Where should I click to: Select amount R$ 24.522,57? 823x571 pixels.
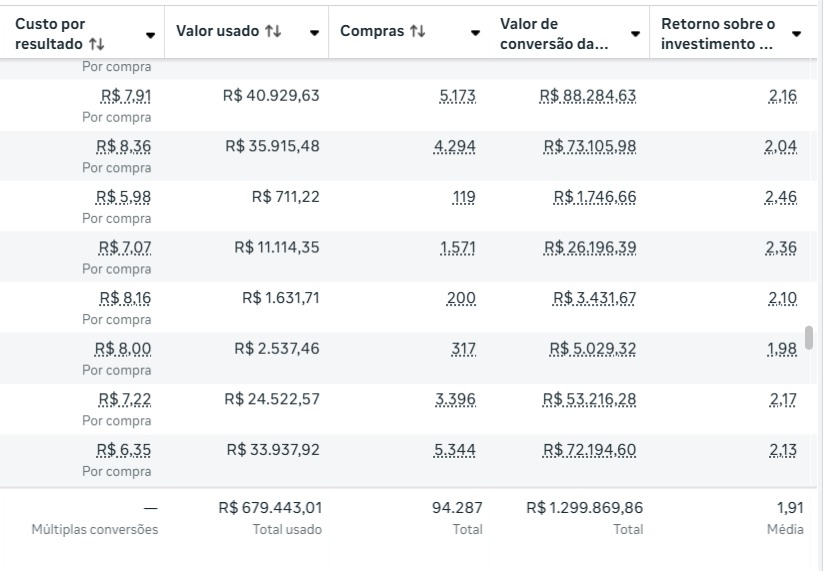(x=272, y=399)
